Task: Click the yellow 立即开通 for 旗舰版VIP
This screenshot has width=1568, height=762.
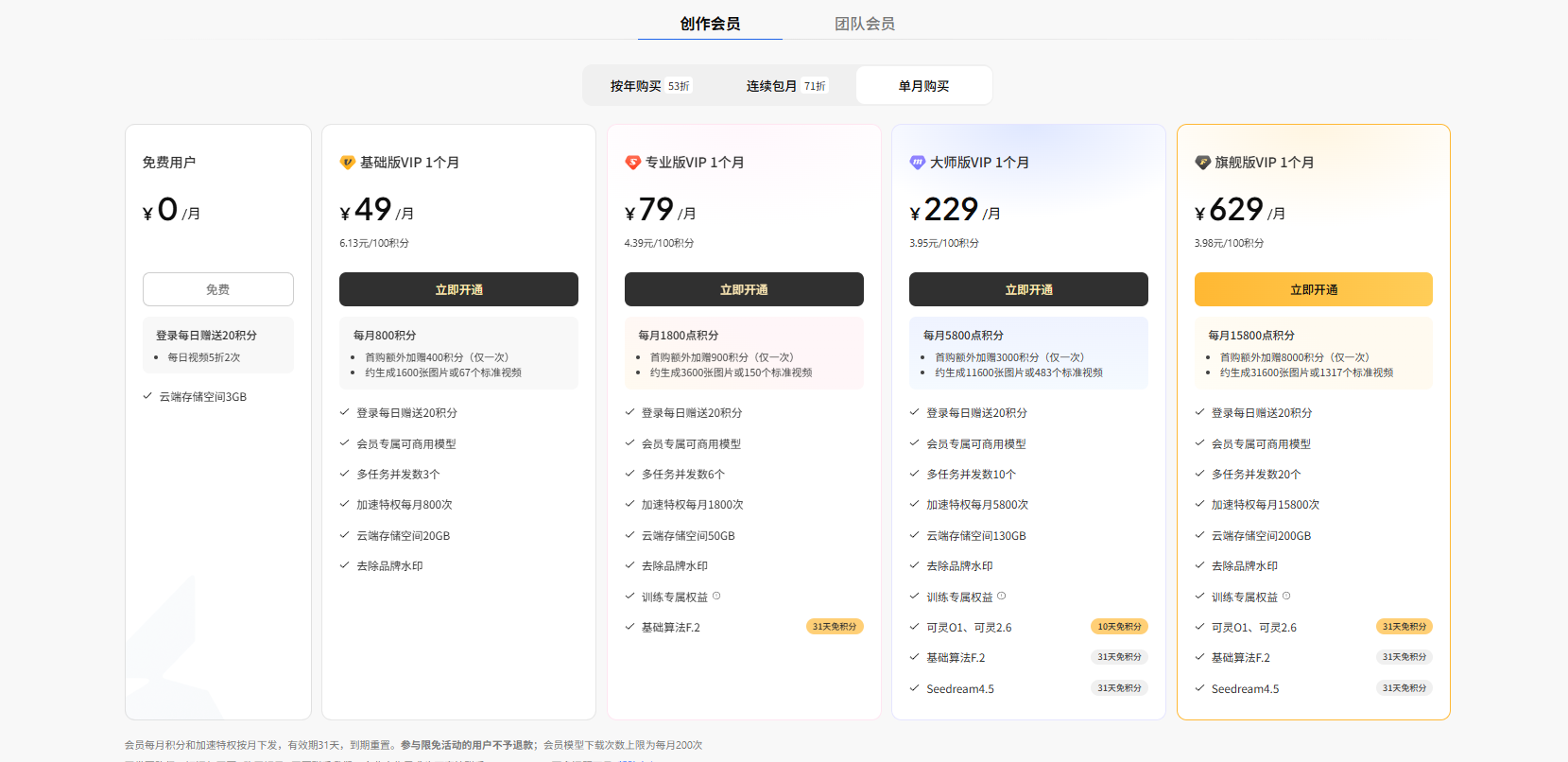Action: 1314,289
